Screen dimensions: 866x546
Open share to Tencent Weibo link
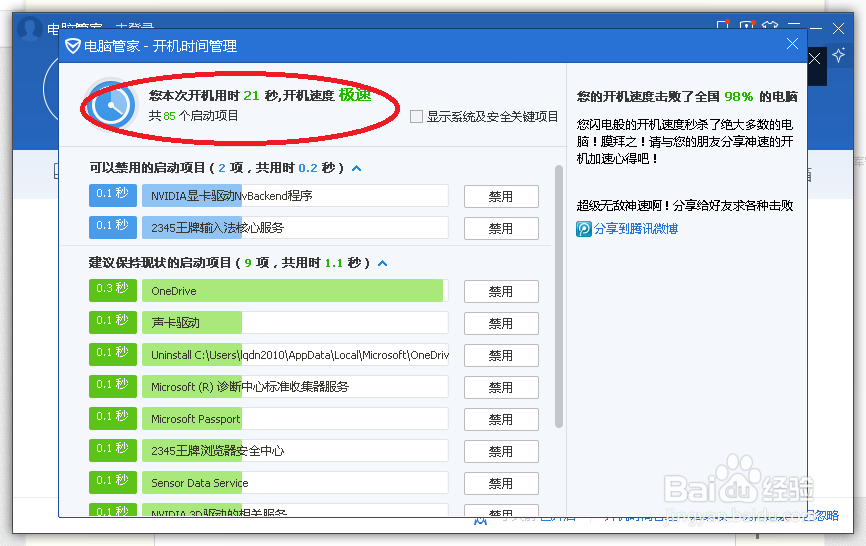[x=636, y=229]
